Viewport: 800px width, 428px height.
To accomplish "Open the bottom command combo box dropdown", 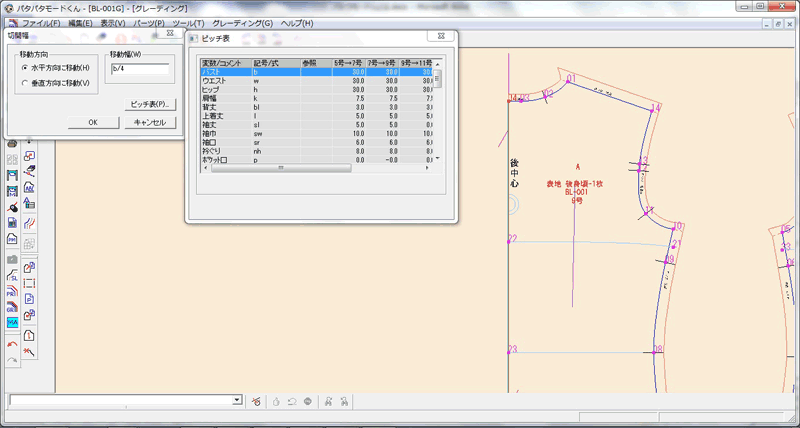I will [x=237, y=400].
